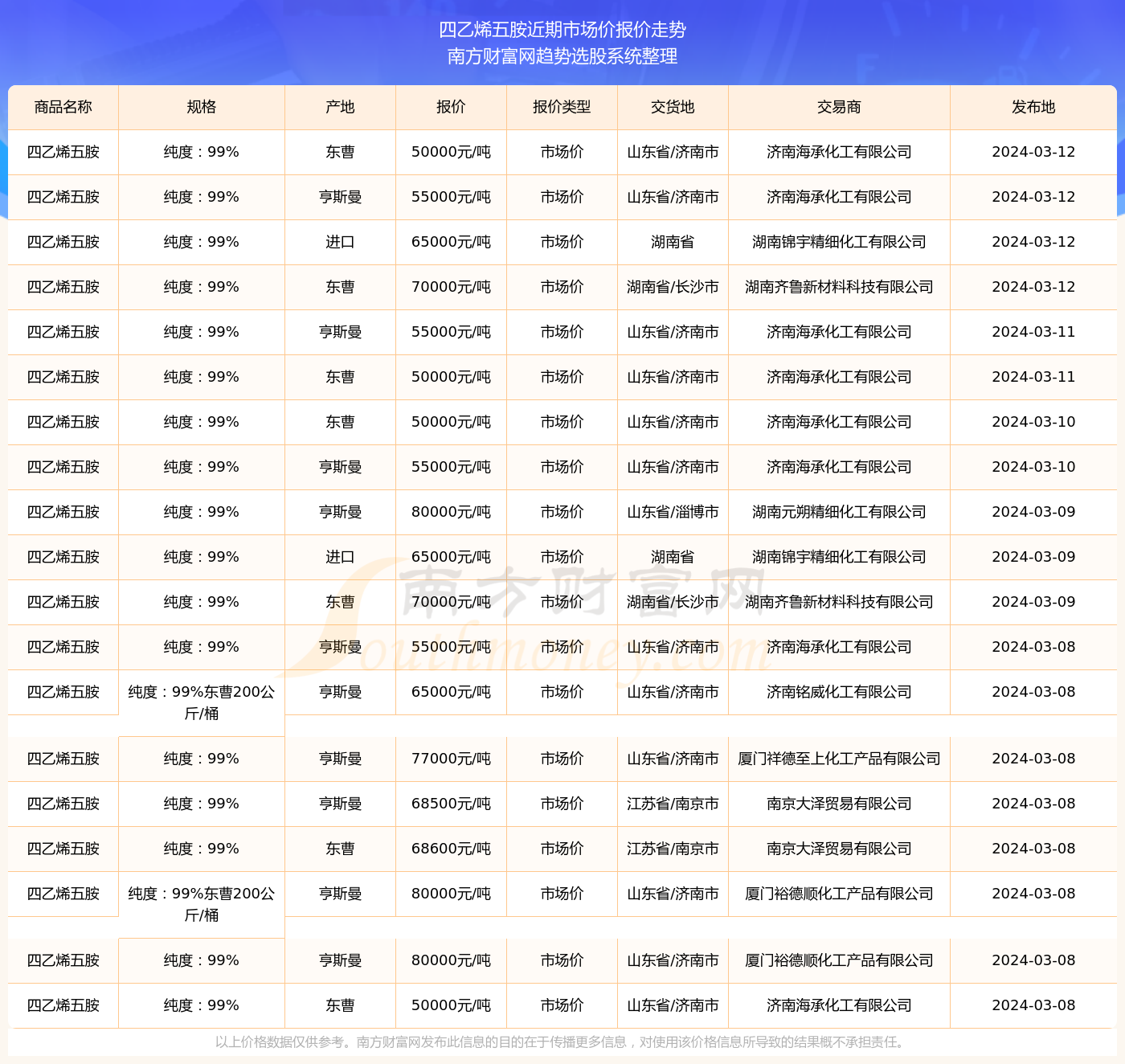This screenshot has width=1125, height=1064.
Task: Click 厦门祥德至上化工产品有限公司 trader cell
Action: tap(840, 759)
